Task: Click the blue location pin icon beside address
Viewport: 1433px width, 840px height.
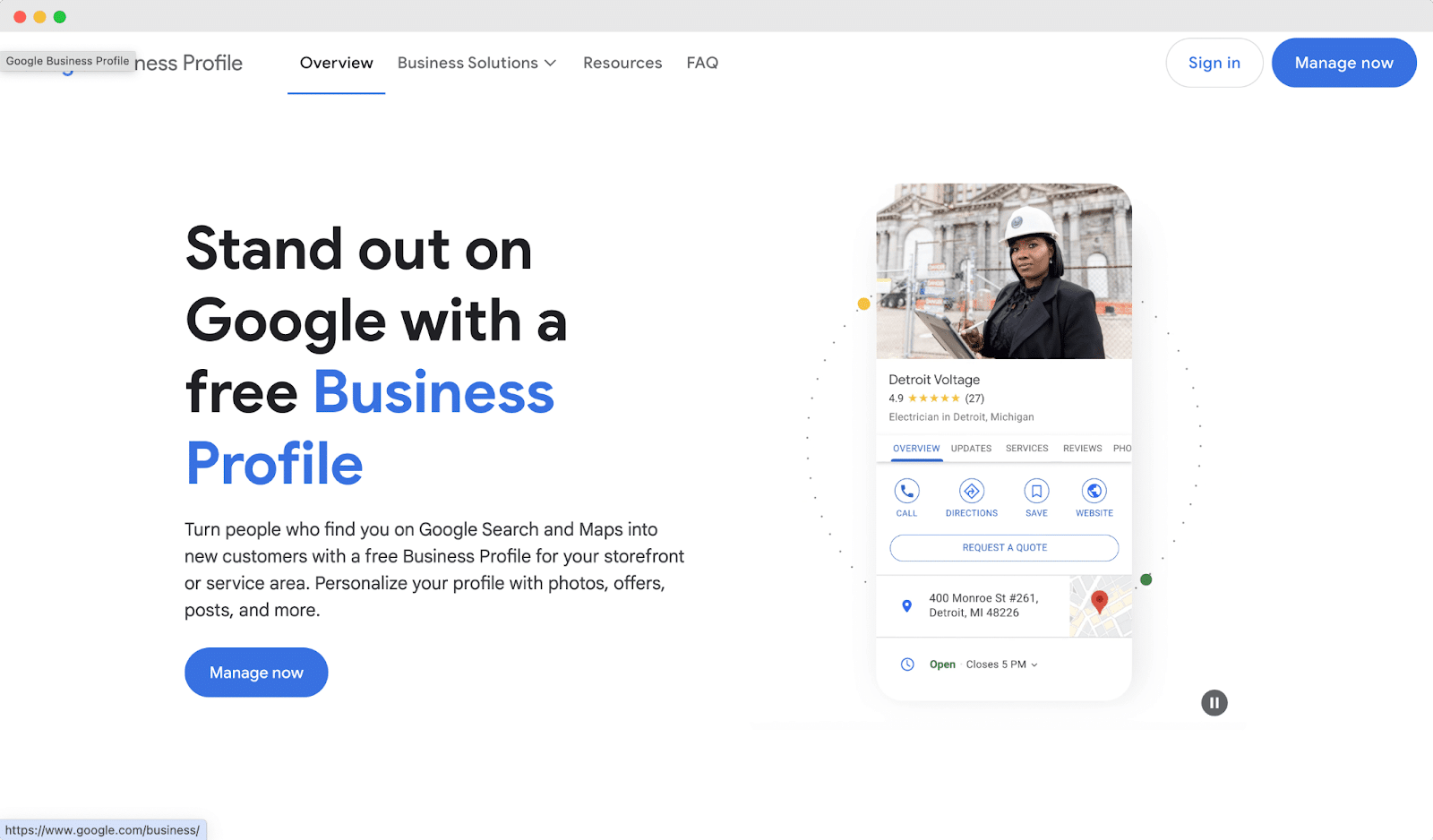Action: click(906, 606)
